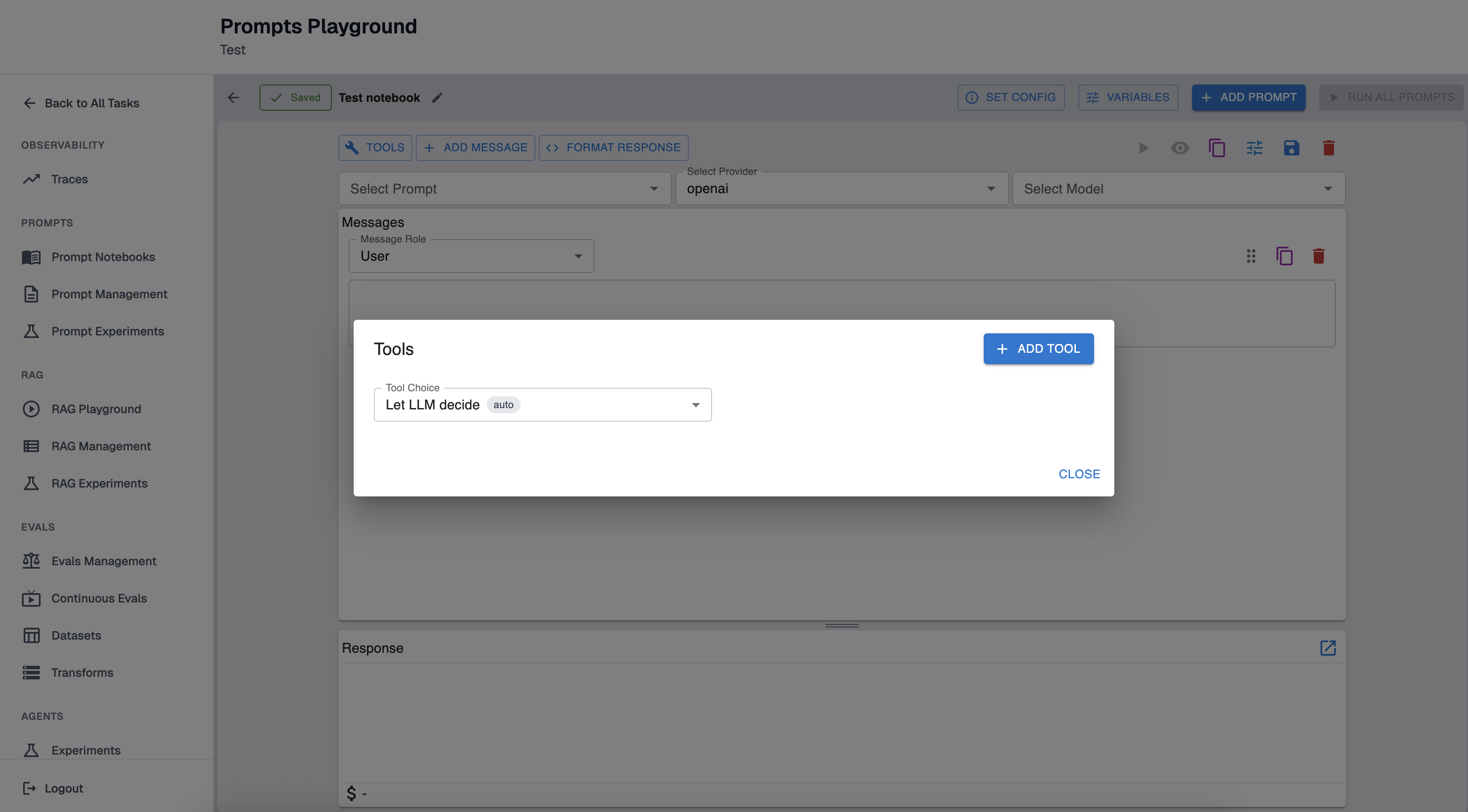1468x812 pixels.
Task: Close the Tools dialog
Action: 1079,474
